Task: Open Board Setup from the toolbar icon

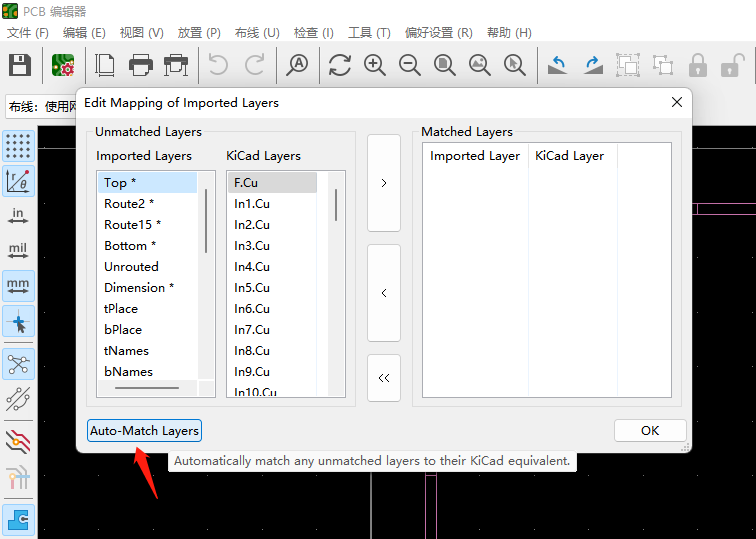Action: coord(63,65)
